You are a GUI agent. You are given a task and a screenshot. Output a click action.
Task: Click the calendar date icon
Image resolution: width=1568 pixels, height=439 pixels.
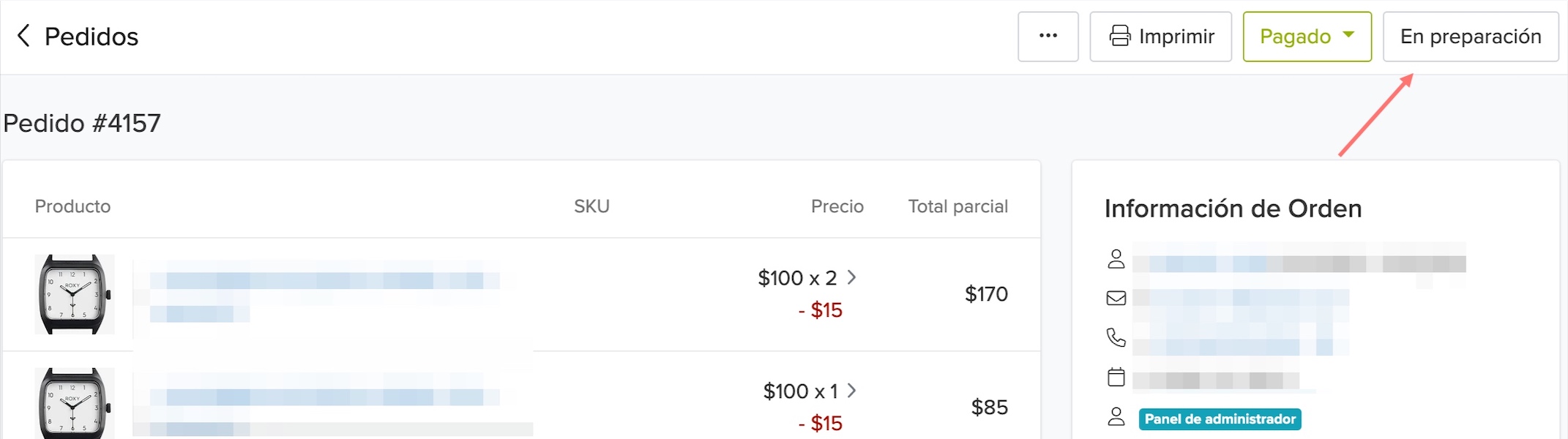click(1116, 377)
